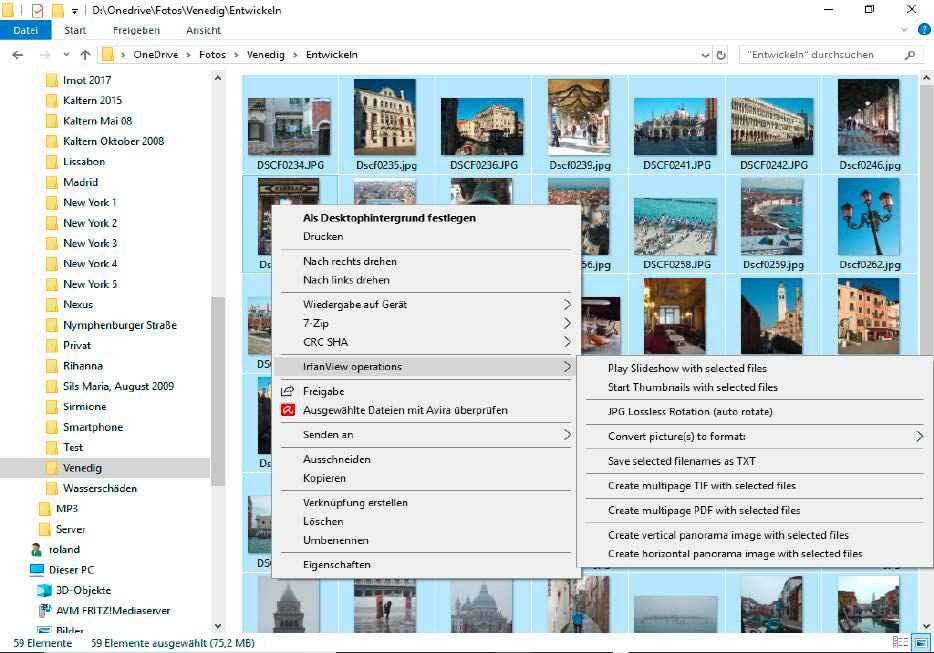
Task: Switch to details list view icon
Action: pos(900,642)
